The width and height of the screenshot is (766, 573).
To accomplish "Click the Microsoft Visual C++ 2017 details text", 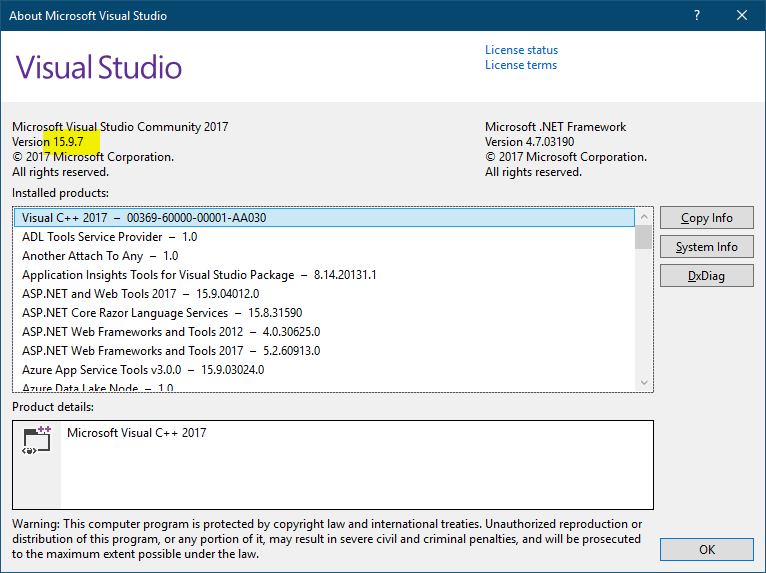I will pyautogui.click(x=137, y=433).
